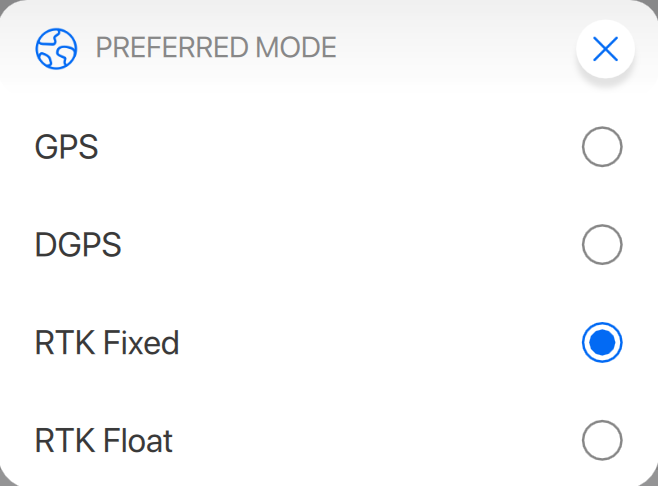This screenshot has height=486, width=658.
Task: Click the GPS option label
Action: pos(67,148)
